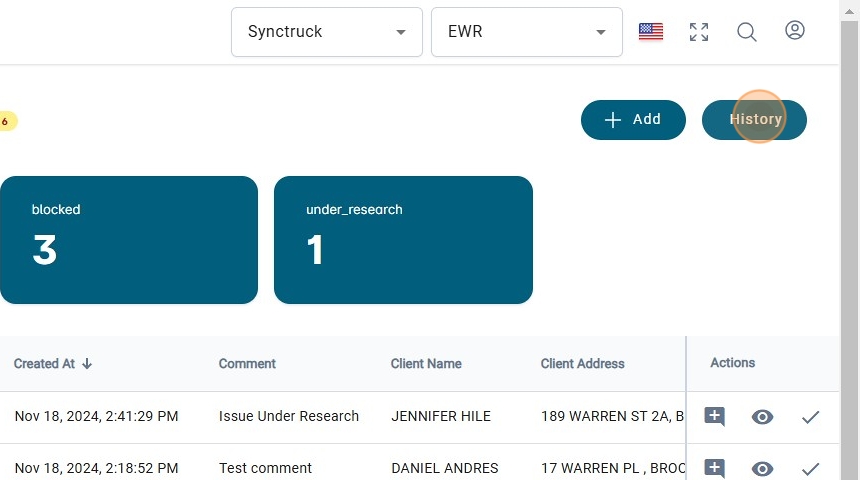The width and height of the screenshot is (860, 480).
Task: Mark Jennifer Hile row as resolved
Action: click(810, 417)
